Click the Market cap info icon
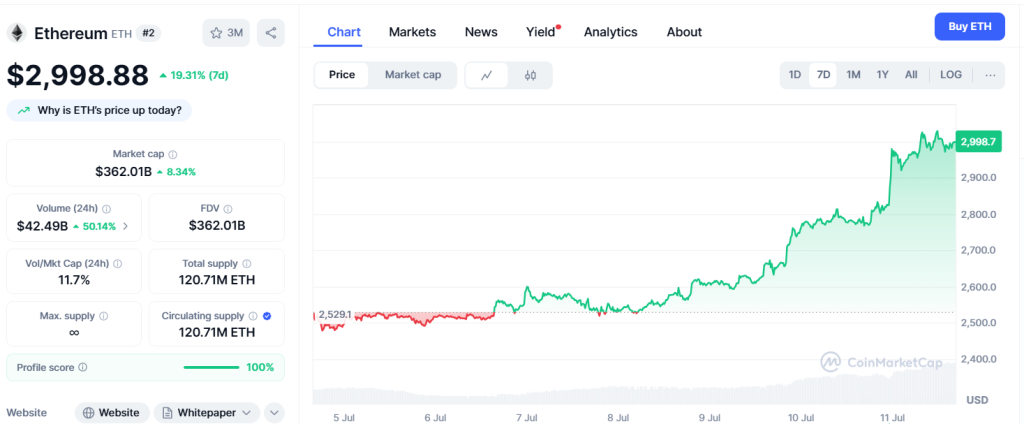This screenshot has width=1024, height=424. pos(173,155)
